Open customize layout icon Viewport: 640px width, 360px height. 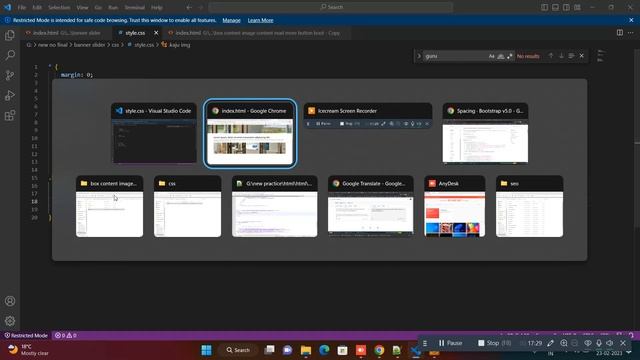[x=577, y=7]
